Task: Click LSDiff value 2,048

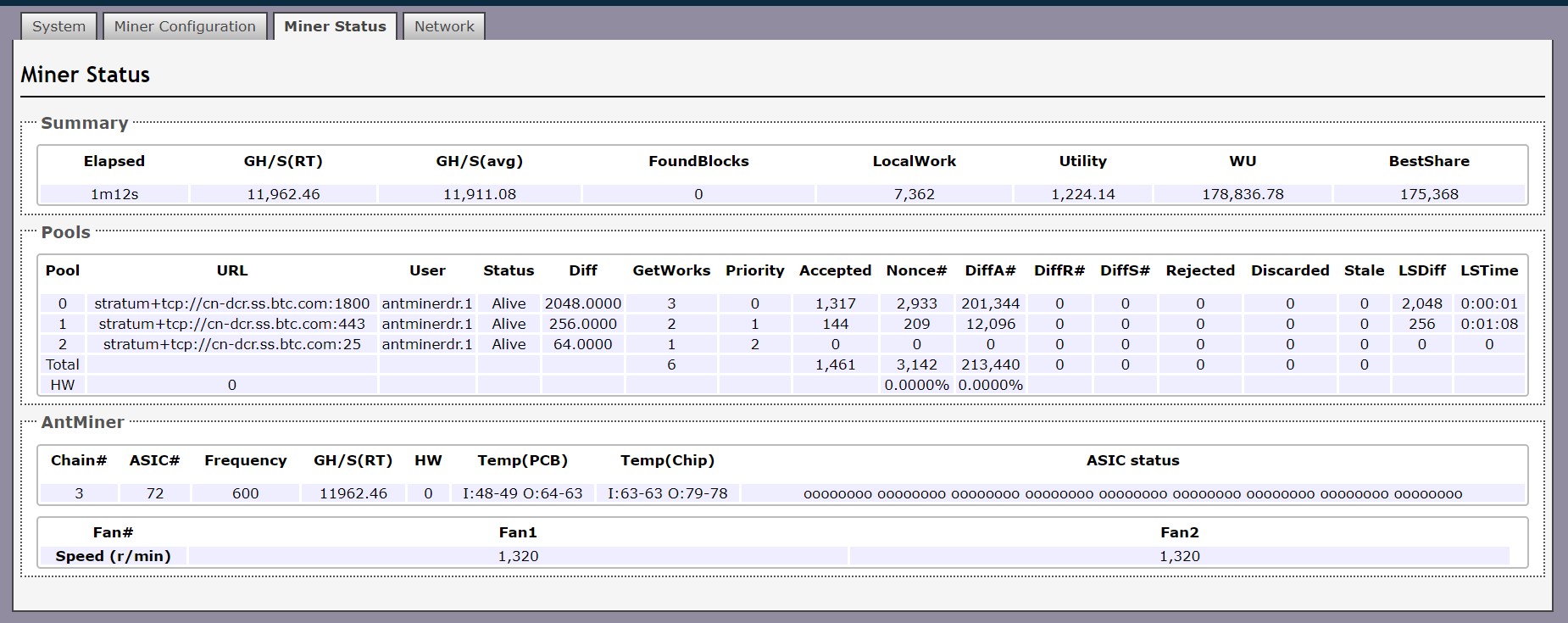Action: pos(1421,303)
